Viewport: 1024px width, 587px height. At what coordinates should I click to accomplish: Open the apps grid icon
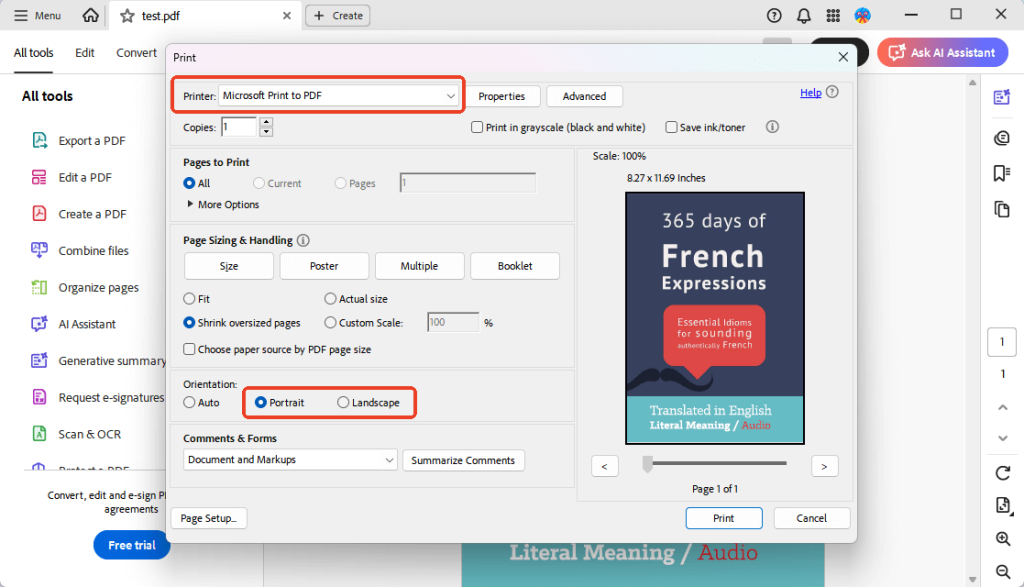click(833, 15)
